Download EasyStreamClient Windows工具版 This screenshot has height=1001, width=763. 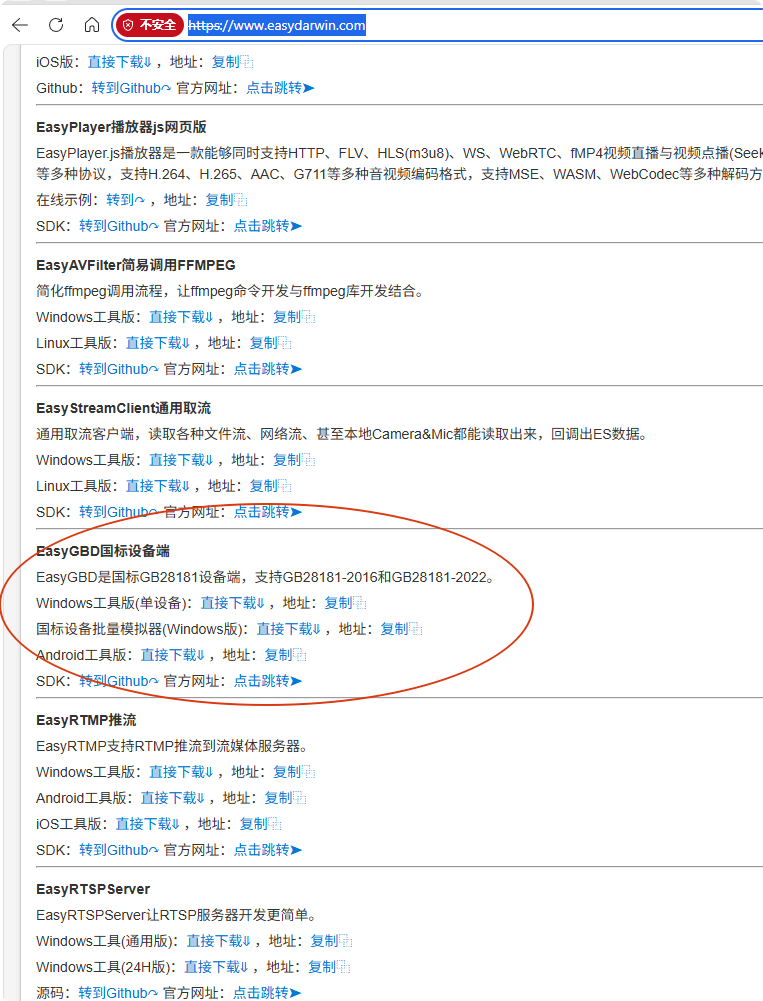pyautogui.click(x=181, y=460)
